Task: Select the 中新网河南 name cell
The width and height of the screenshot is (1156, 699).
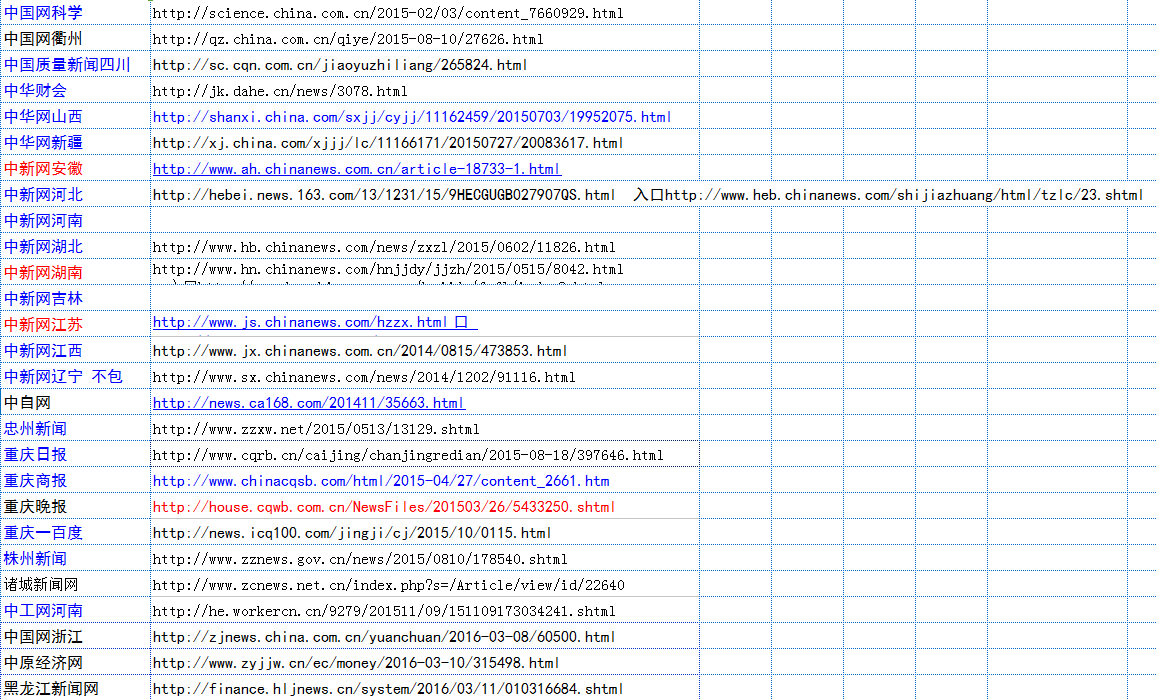Action: [75, 220]
